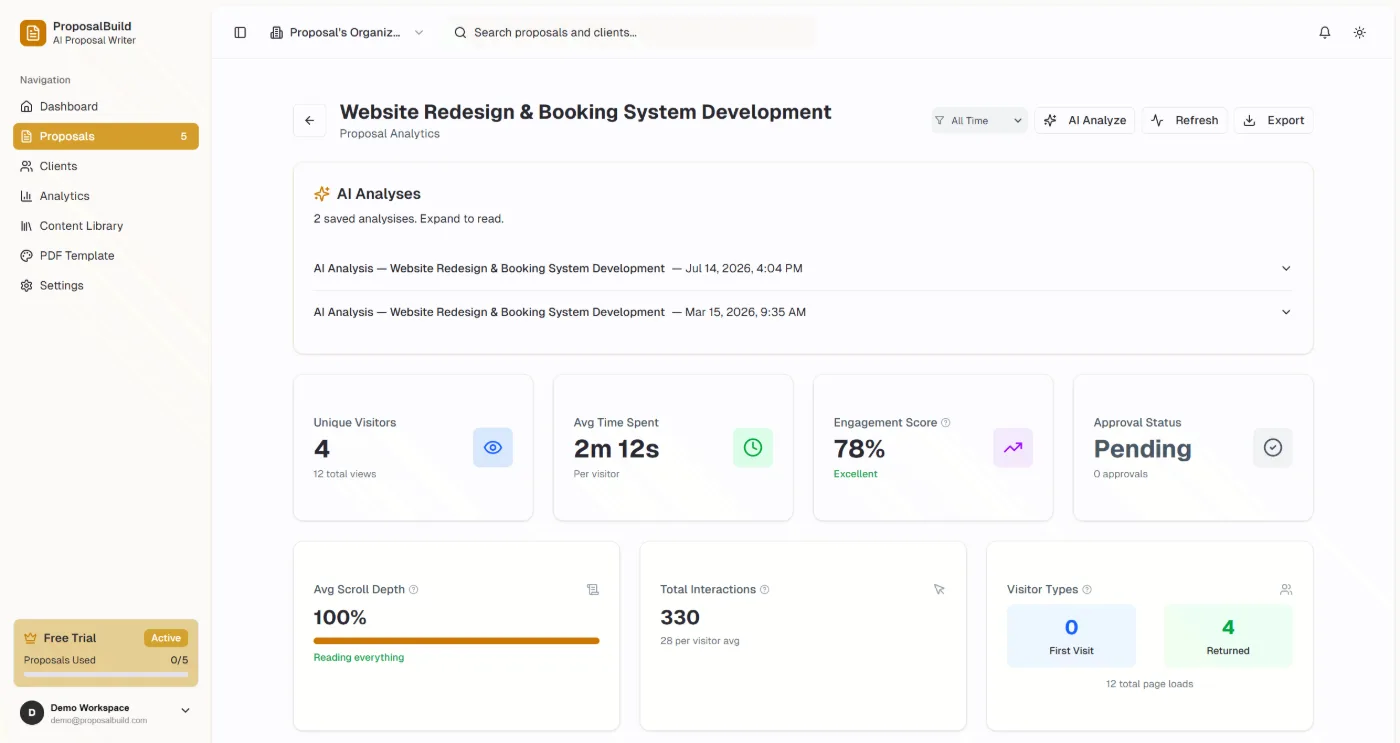
Task: Click the '2 saved analysises. Expand to read.' text
Action: [409, 218]
